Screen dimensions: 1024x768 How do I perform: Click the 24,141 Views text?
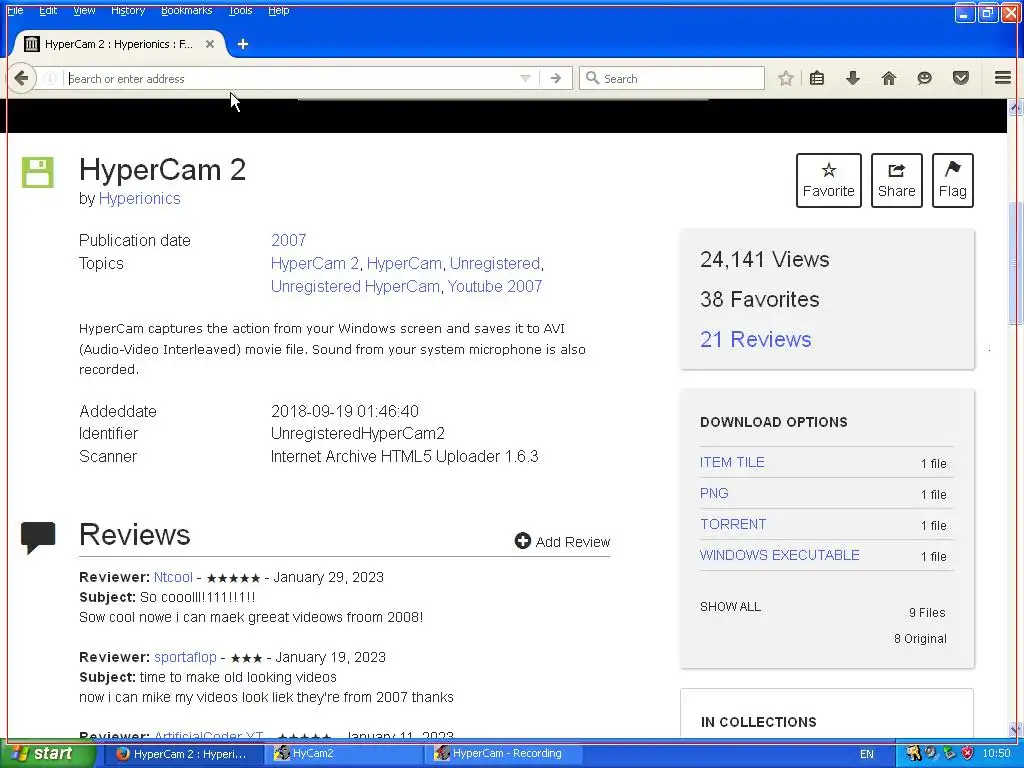coord(765,259)
